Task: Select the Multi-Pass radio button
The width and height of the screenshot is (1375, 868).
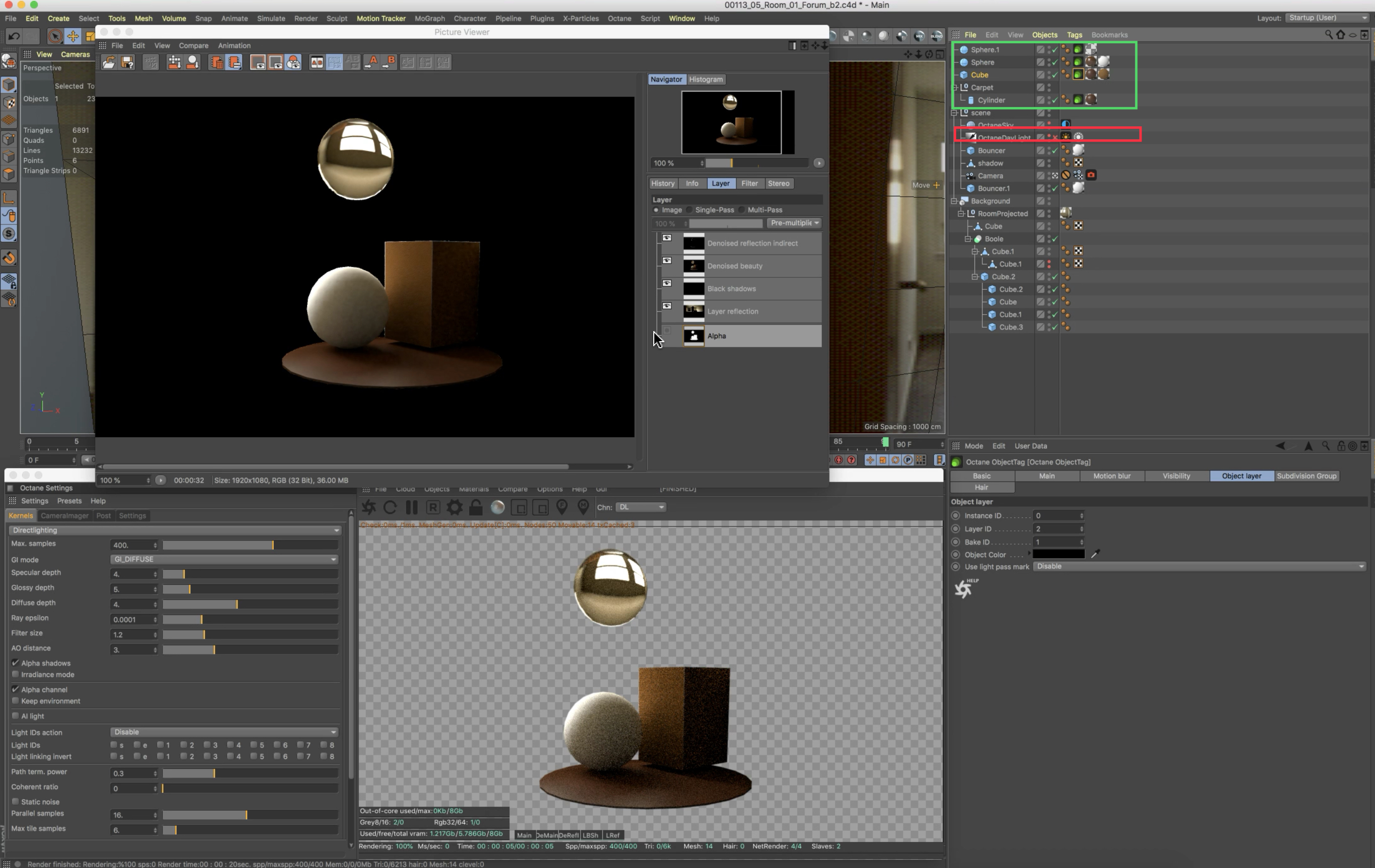Action: pyautogui.click(x=742, y=210)
